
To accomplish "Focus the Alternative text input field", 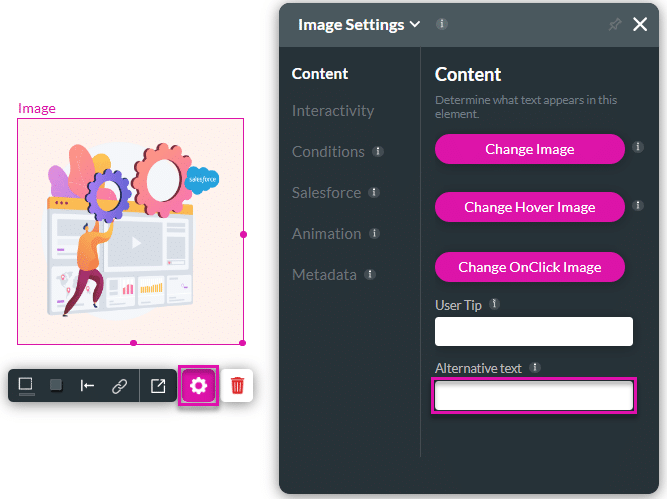I will pyautogui.click(x=533, y=396).
